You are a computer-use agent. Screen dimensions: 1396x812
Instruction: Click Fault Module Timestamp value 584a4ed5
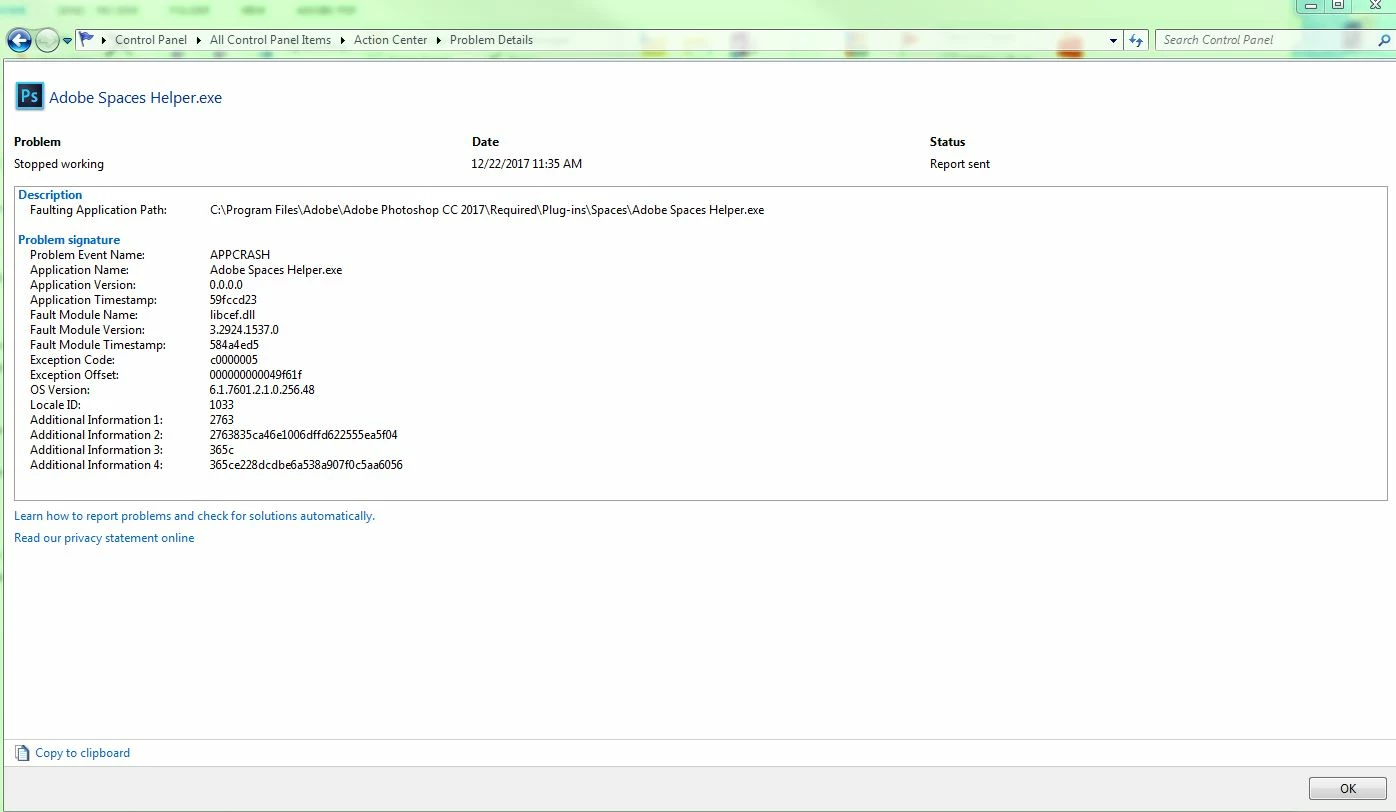point(234,345)
